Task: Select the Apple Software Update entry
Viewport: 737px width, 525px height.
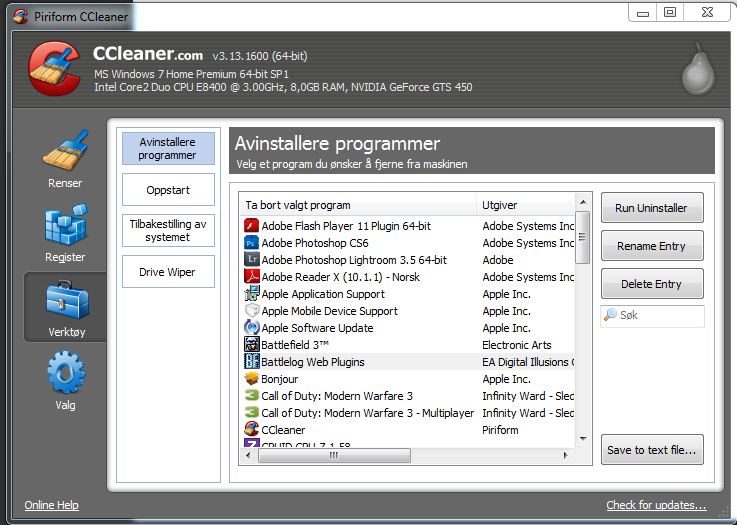Action: point(317,328)
